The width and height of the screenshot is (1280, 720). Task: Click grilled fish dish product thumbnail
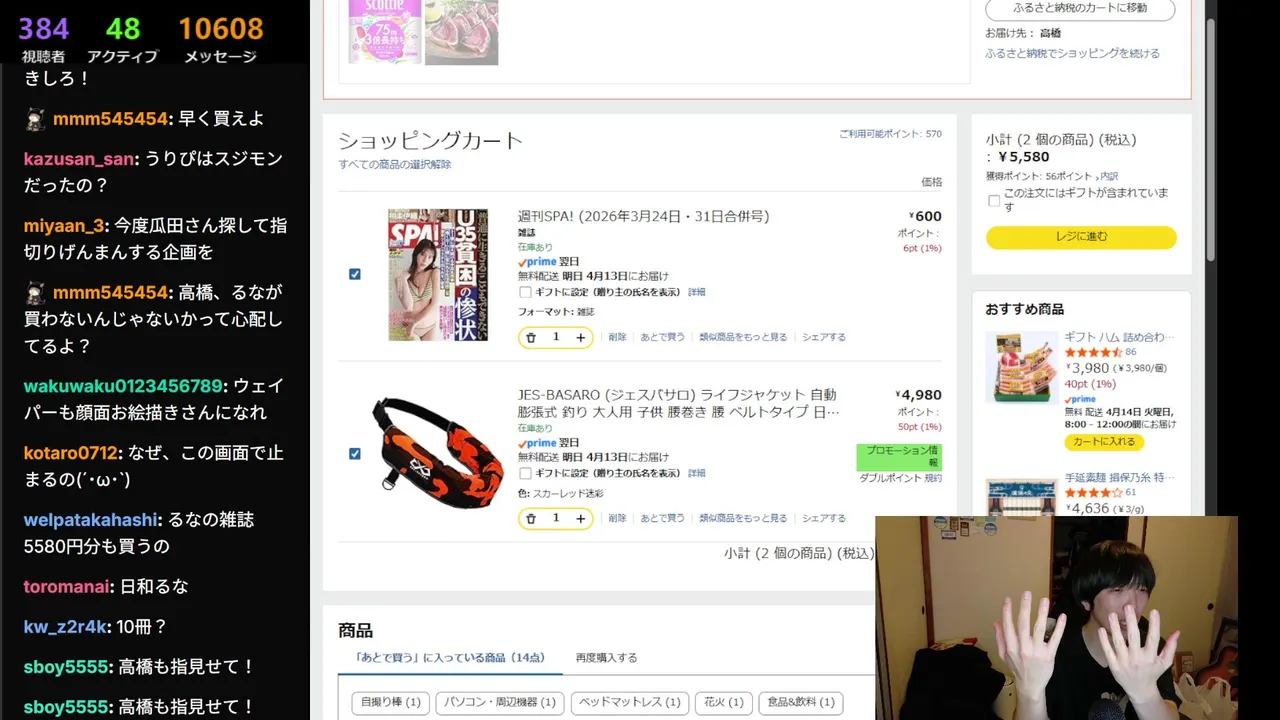(461, 32)
